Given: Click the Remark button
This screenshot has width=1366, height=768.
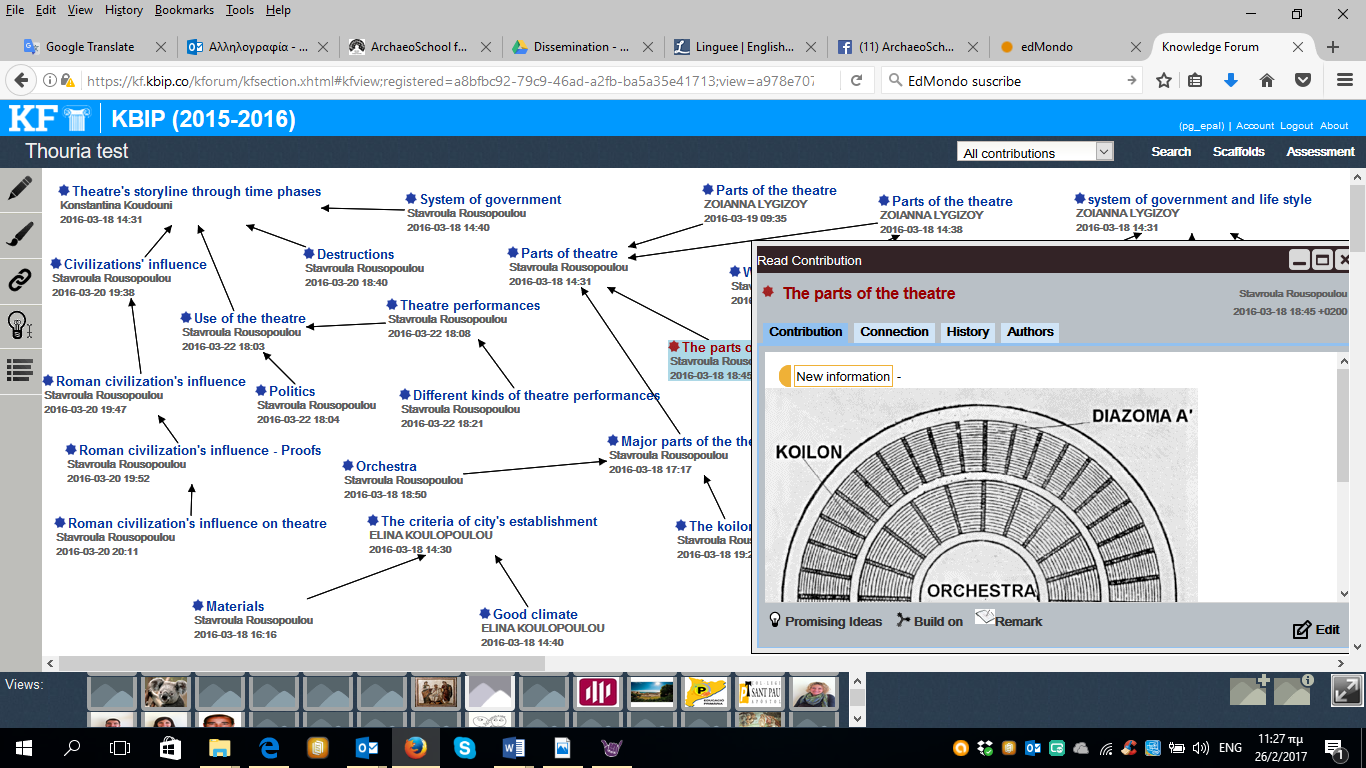Looking at the screenshot, I should click(x=1009, y=620).
